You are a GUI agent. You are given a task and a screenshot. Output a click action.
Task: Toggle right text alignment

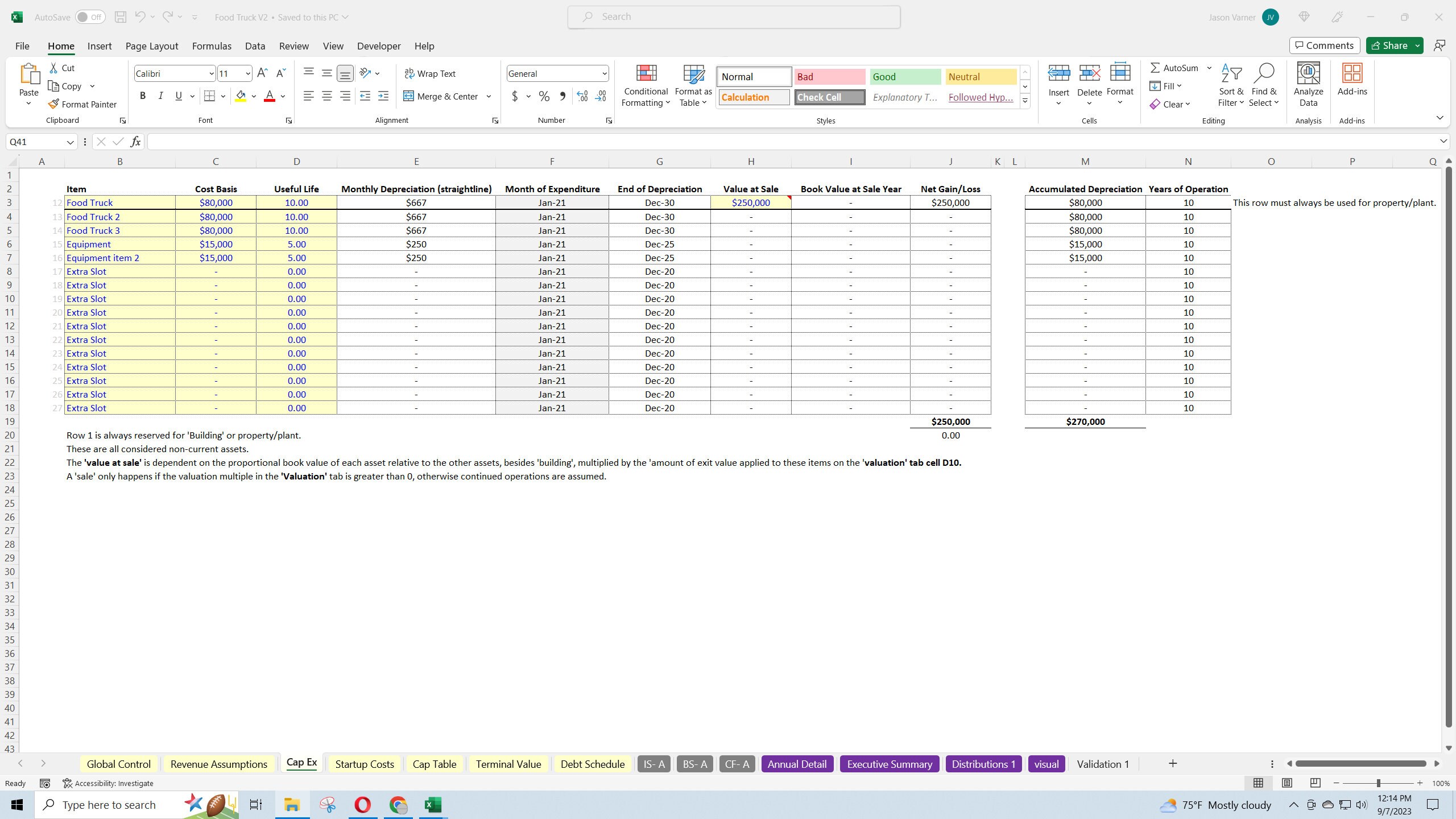coord(345,96)
